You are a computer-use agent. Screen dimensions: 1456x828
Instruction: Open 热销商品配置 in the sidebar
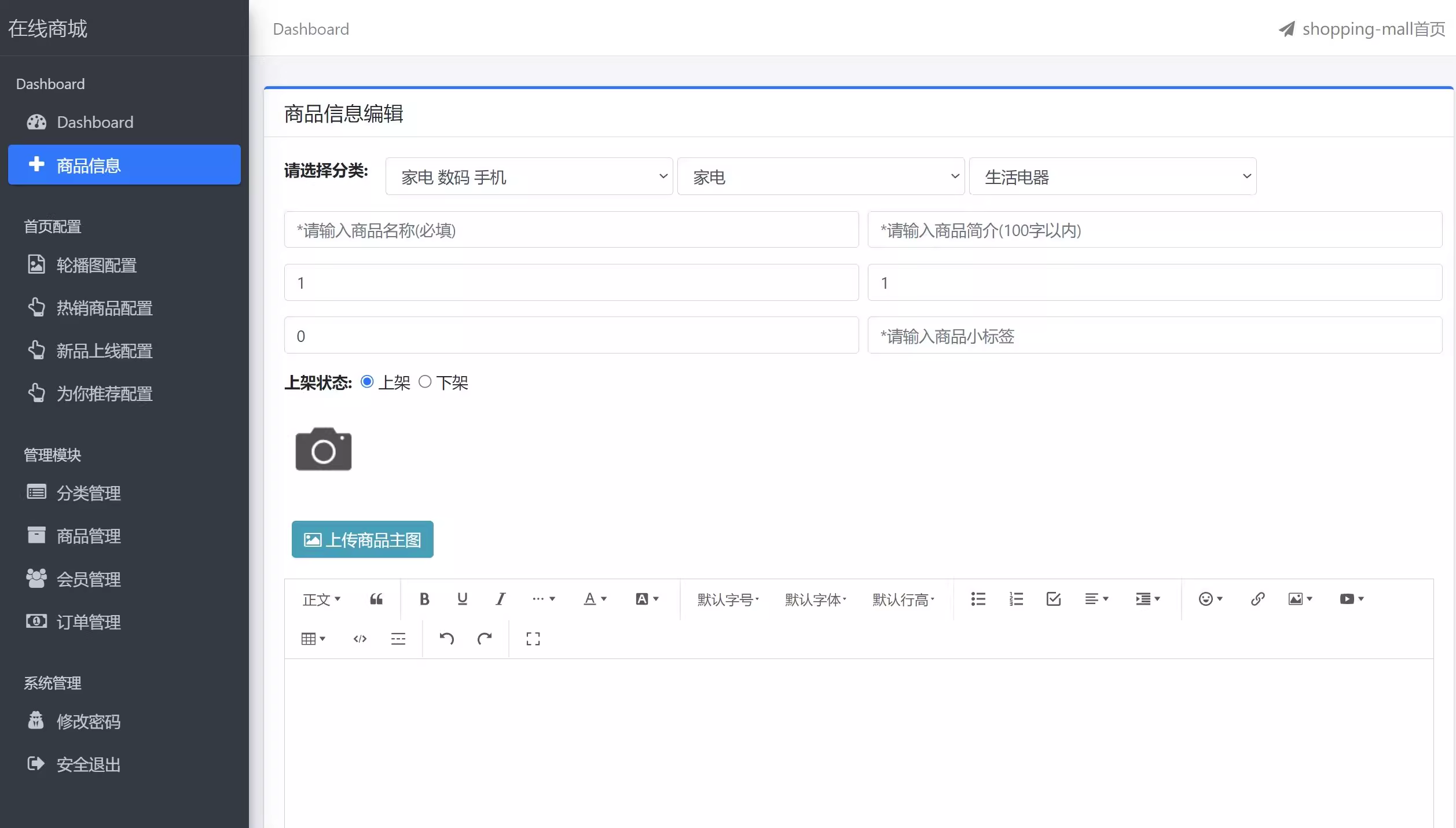(x=124, y=308)
